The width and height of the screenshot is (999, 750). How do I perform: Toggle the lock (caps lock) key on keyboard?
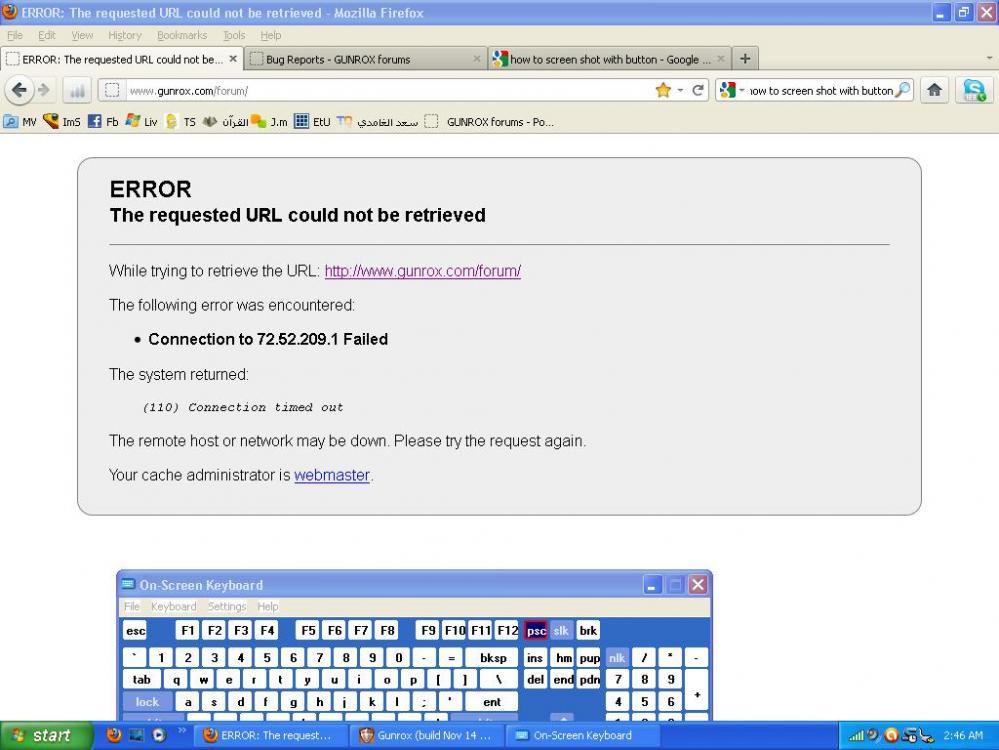coord(147,702)
